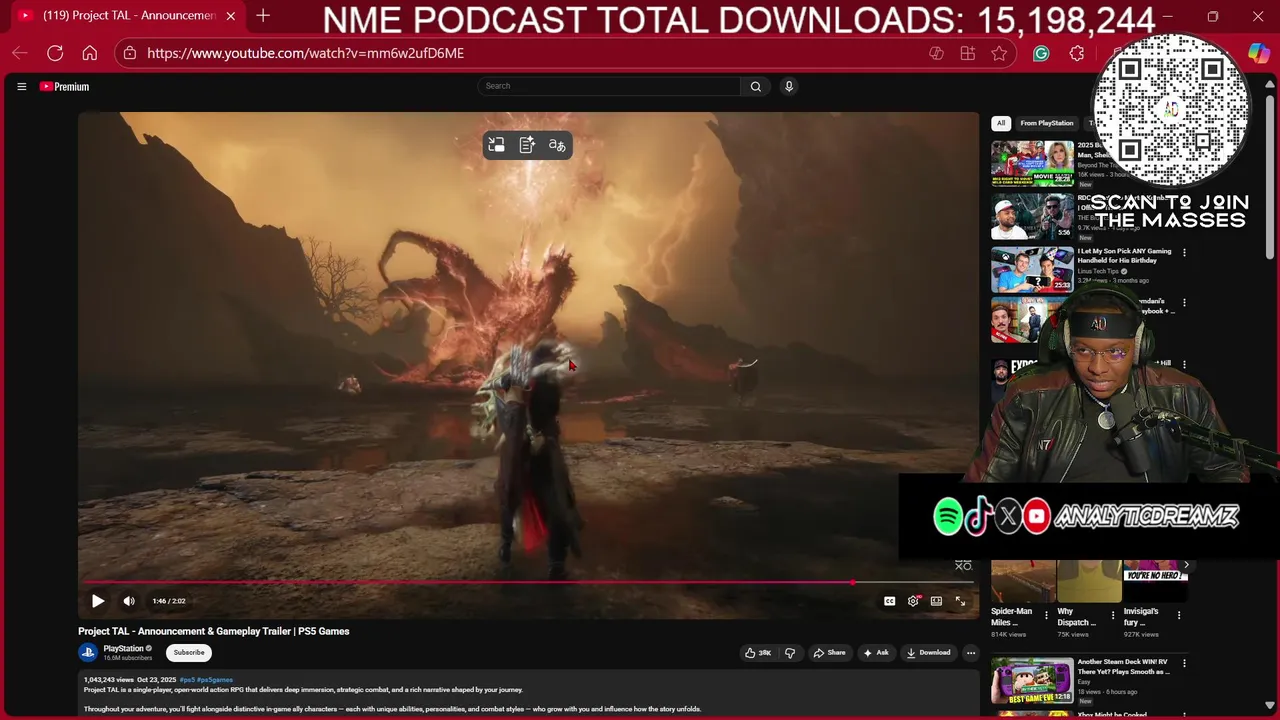
Task: Click the Download button
Action: coord(928,653)
